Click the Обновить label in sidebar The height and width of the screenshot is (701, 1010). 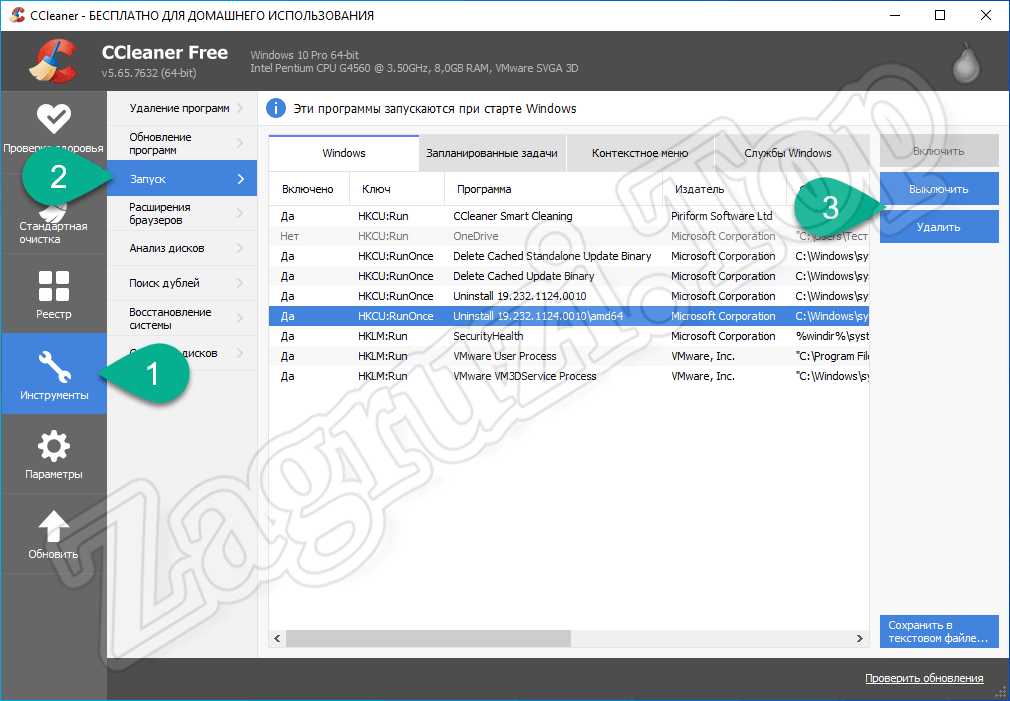pyautogui.click(x=53, y=554)
